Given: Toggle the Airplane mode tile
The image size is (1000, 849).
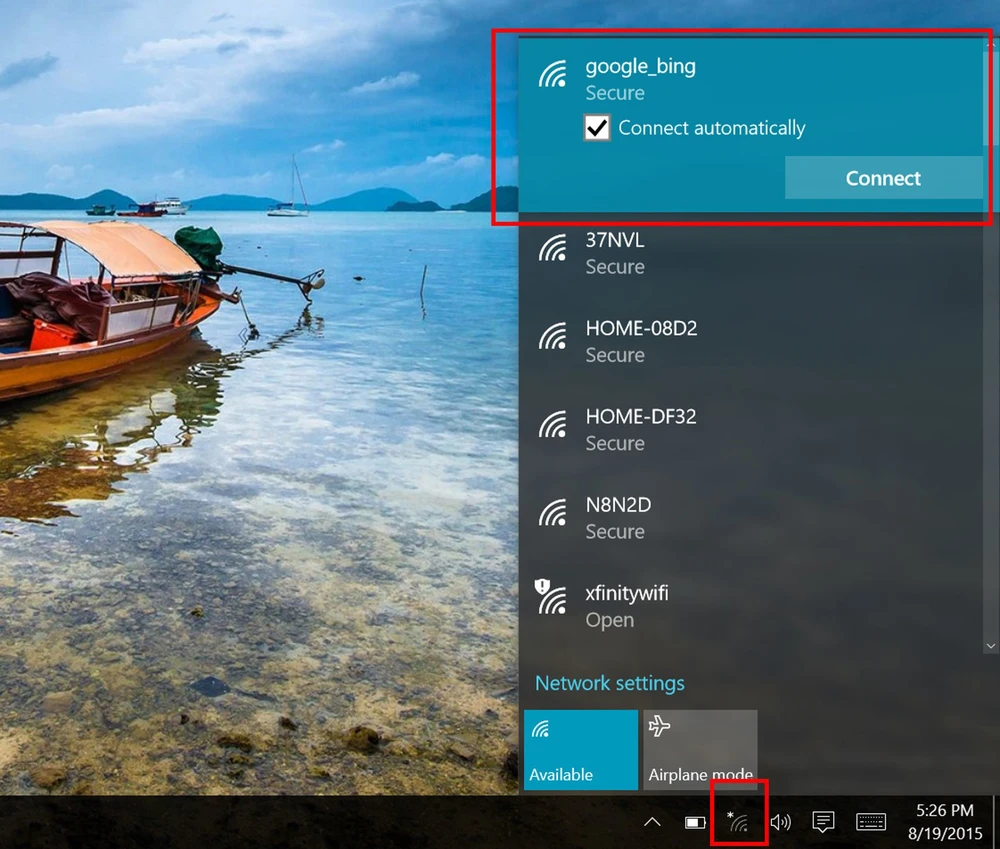Looking at the screenshot, I should click(700, 750).
